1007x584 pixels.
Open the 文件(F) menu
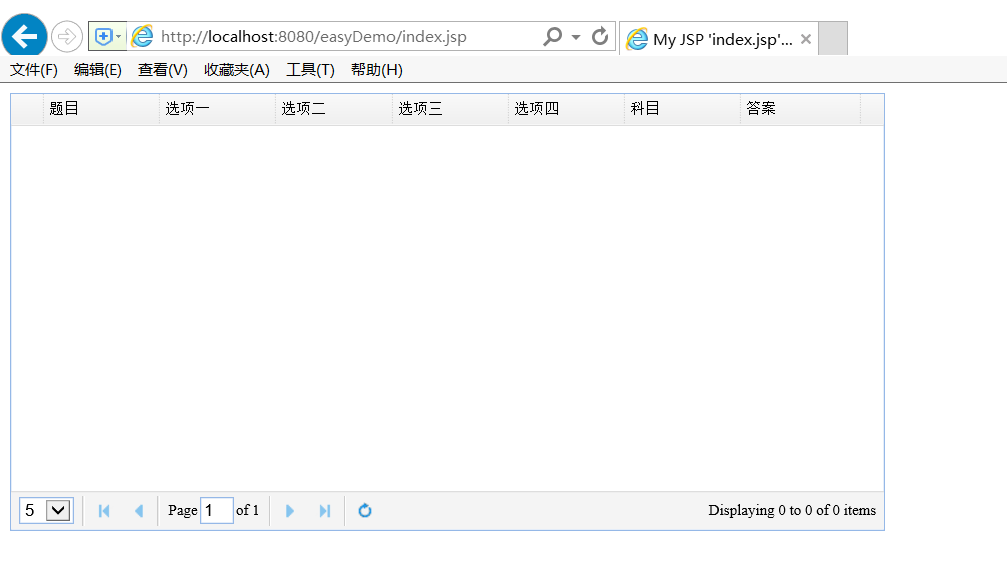(34, 70)
